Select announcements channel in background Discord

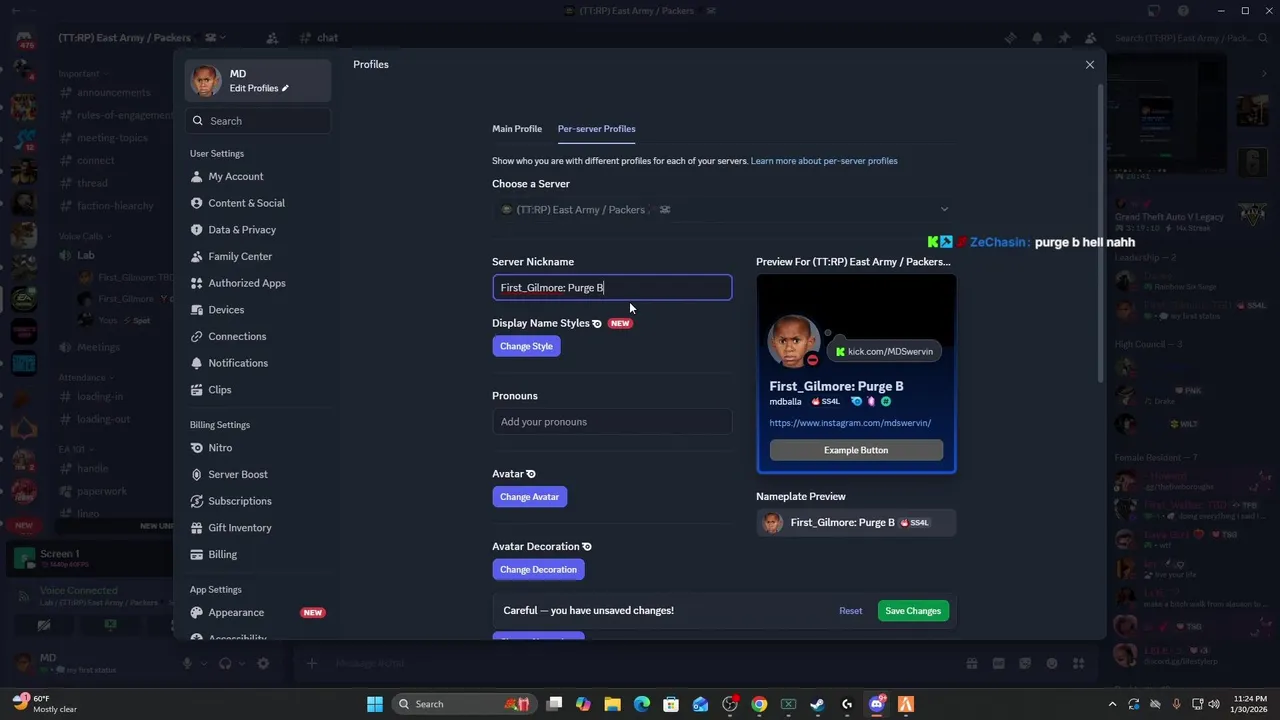(113, 92)
